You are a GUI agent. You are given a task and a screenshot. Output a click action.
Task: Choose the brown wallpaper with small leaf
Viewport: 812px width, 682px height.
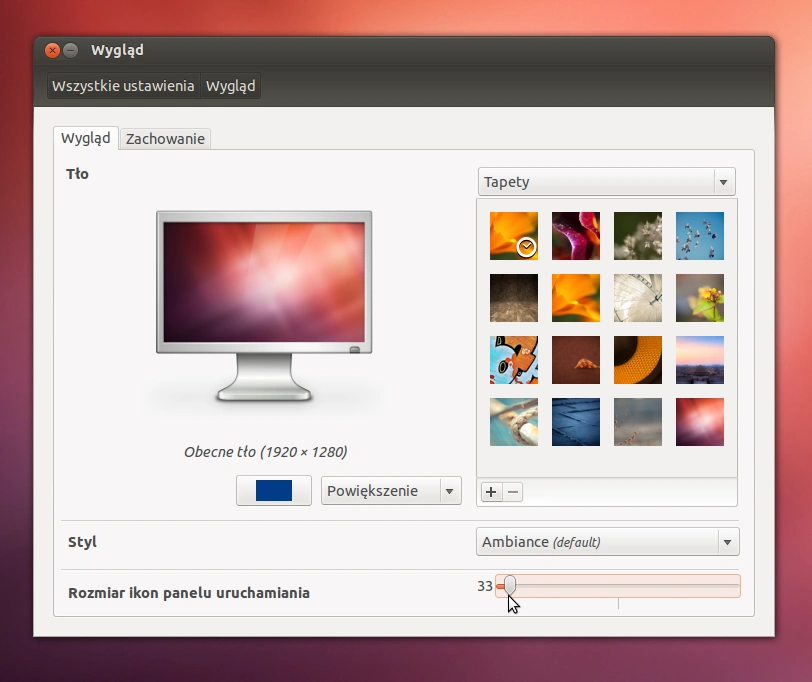(x=576, y=360)
